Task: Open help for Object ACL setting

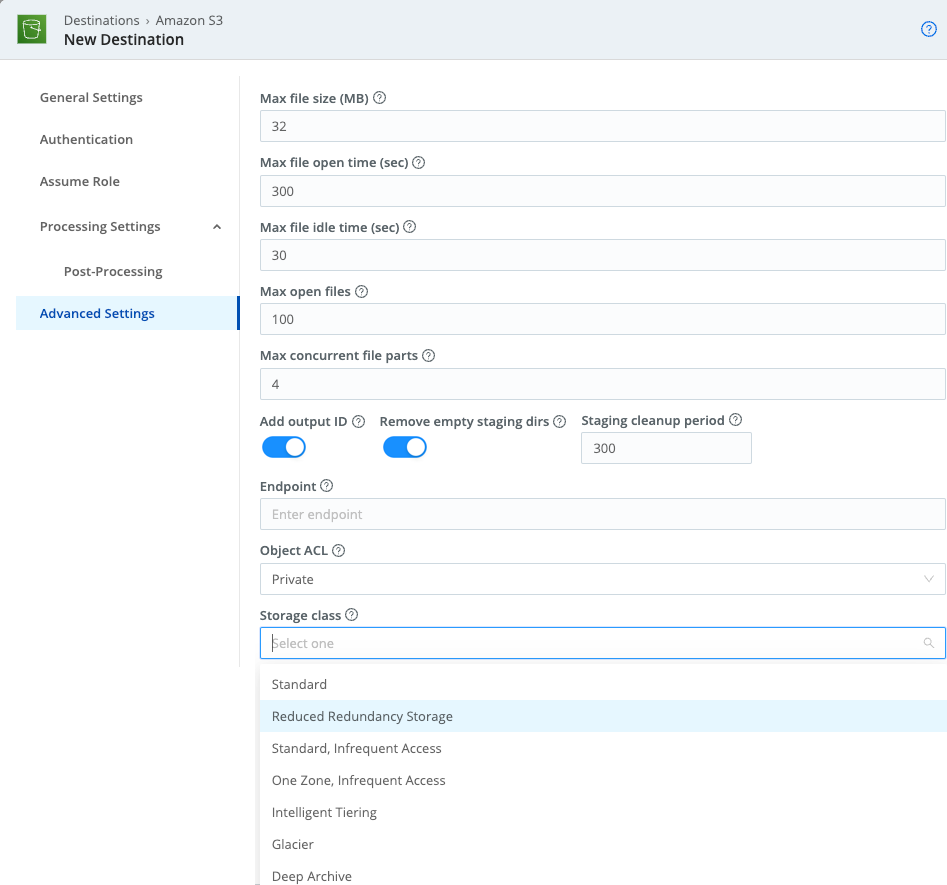Action: tap(338, 549)
